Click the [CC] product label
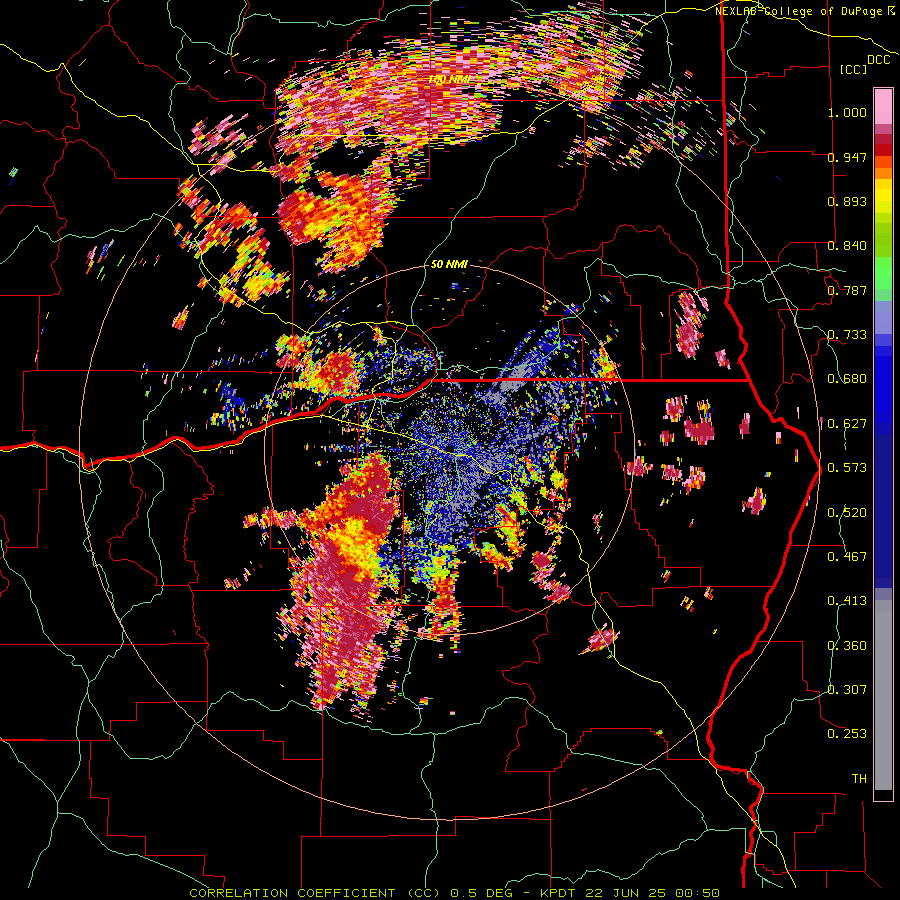Viewport: 900px width, 900px height. click(854, 69)
